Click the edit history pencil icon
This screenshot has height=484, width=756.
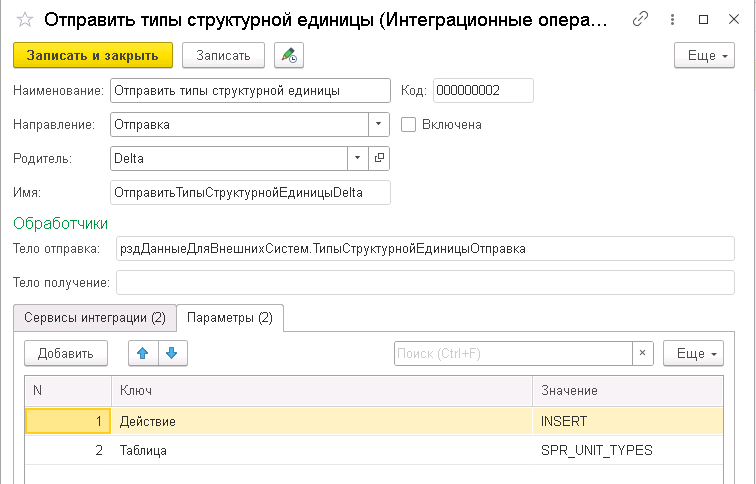pos(290,55)
